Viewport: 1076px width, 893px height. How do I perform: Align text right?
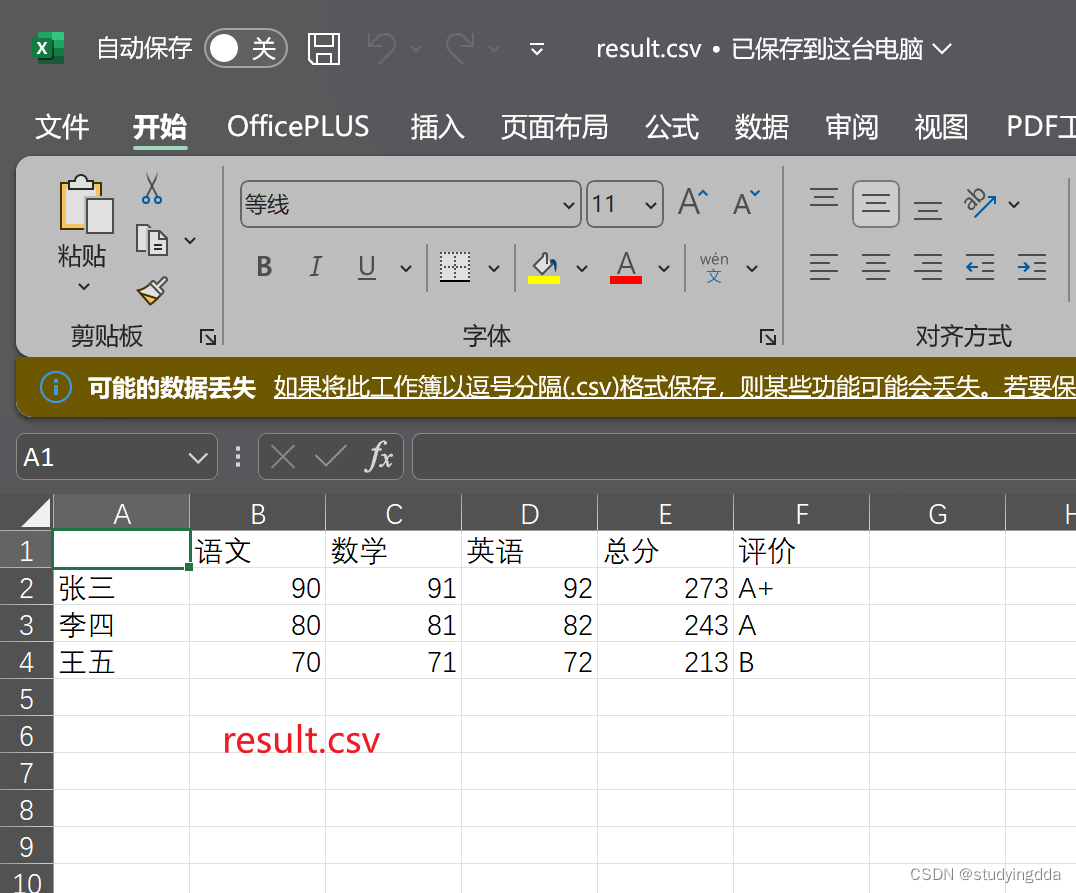point(928,268)
